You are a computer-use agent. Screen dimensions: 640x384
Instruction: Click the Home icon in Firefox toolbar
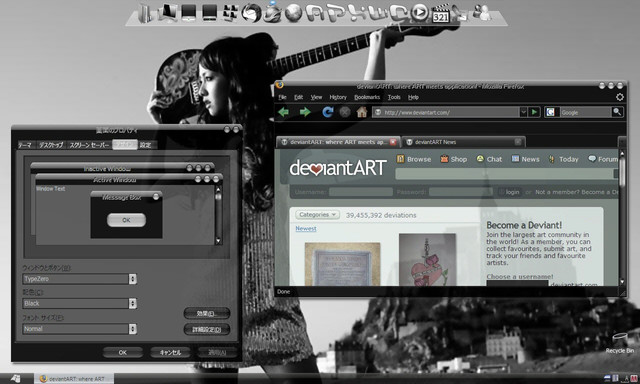(x=362, y=112)
